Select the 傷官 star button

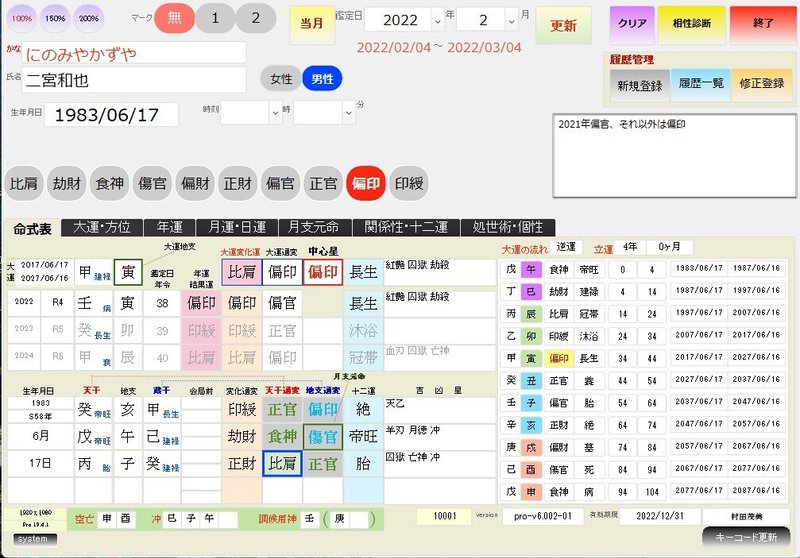tap(152, 183)
